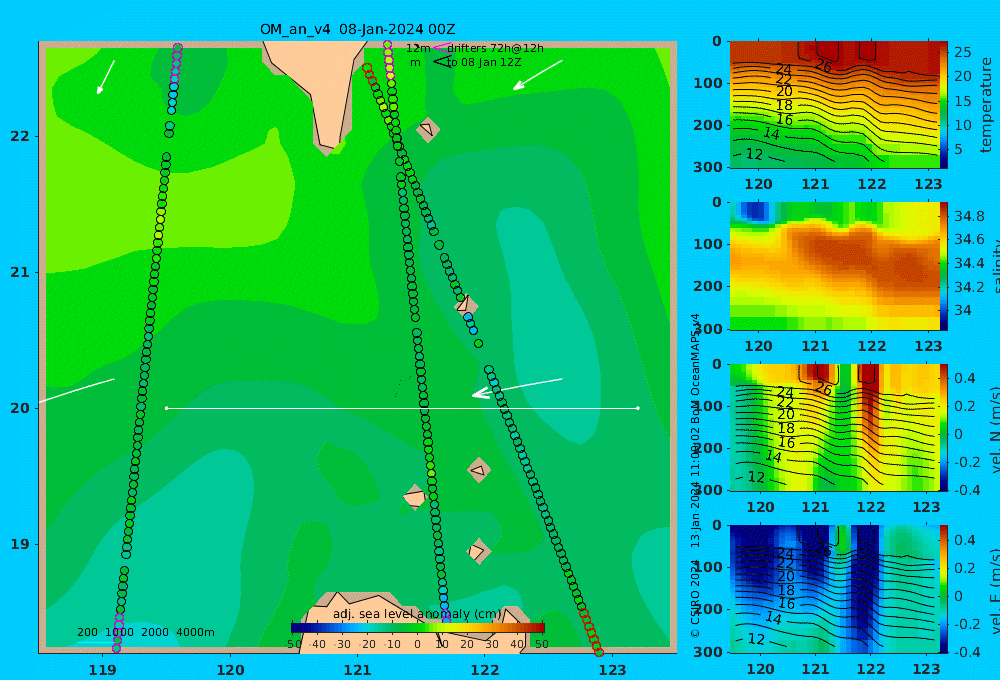Click the island near 121.85E, 20.75N

(x=466, y=304)
